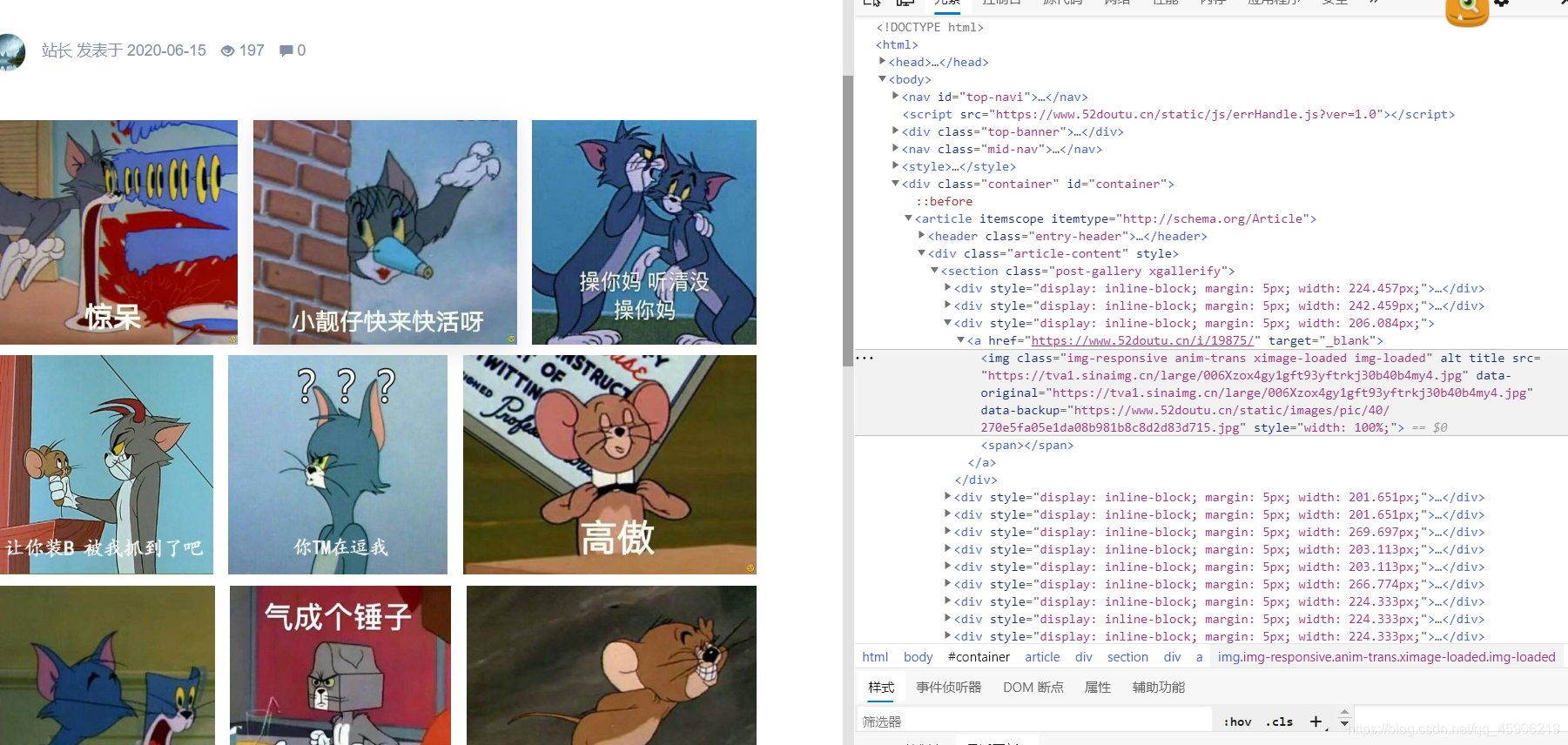Add new style rule with plus icon
The width and height of the screenshot is (1568, 745).
click(x=1316, y=722)
